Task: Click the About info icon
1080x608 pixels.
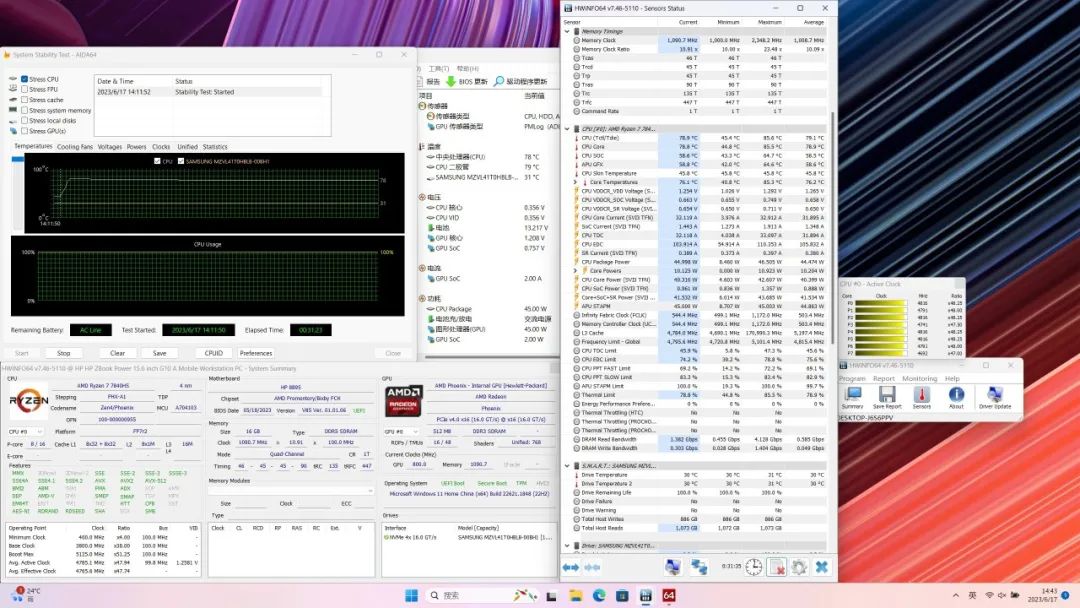Action: [x=956, y=397]
